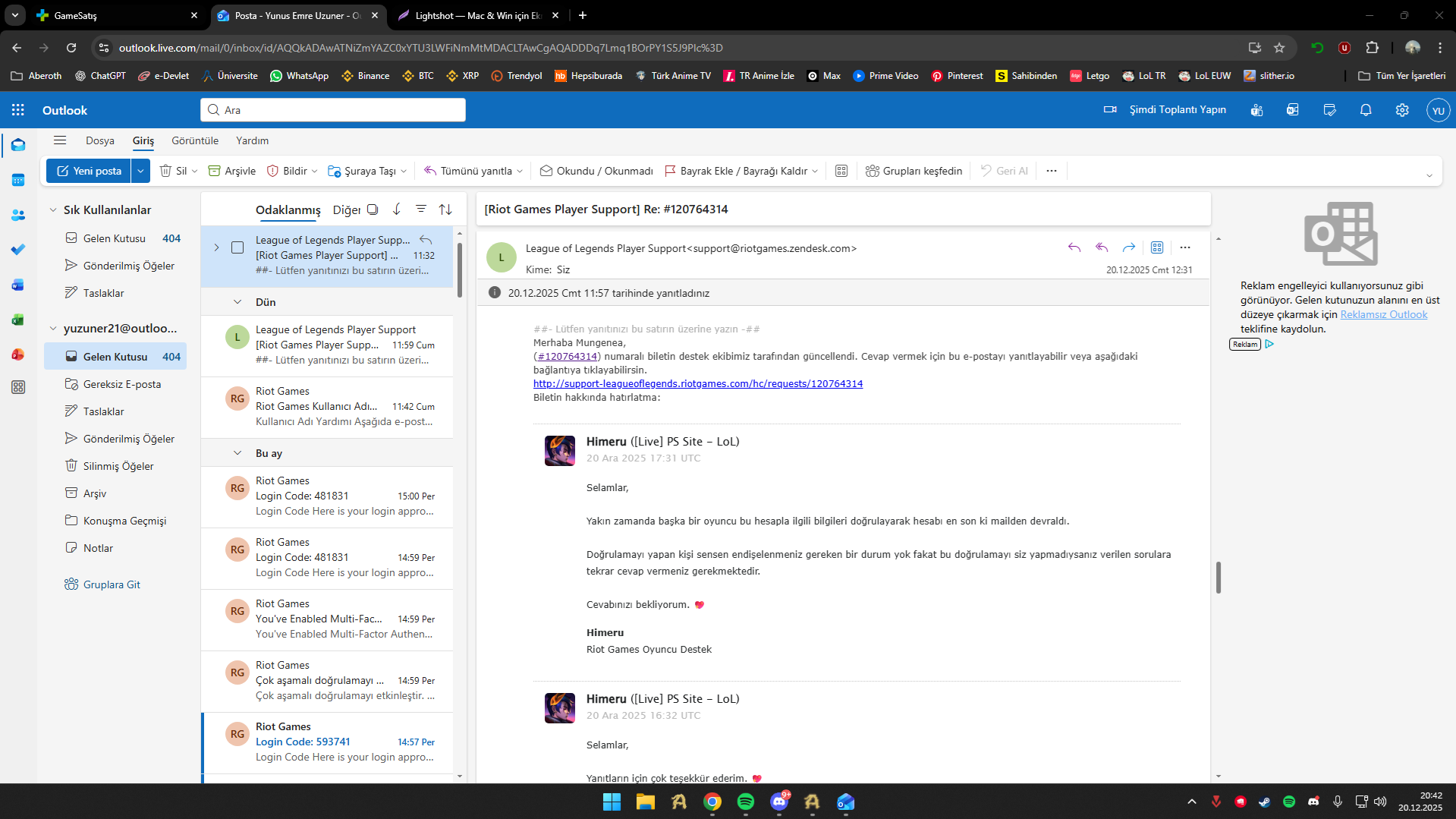Reply all to the open email

pos(1102,247)
